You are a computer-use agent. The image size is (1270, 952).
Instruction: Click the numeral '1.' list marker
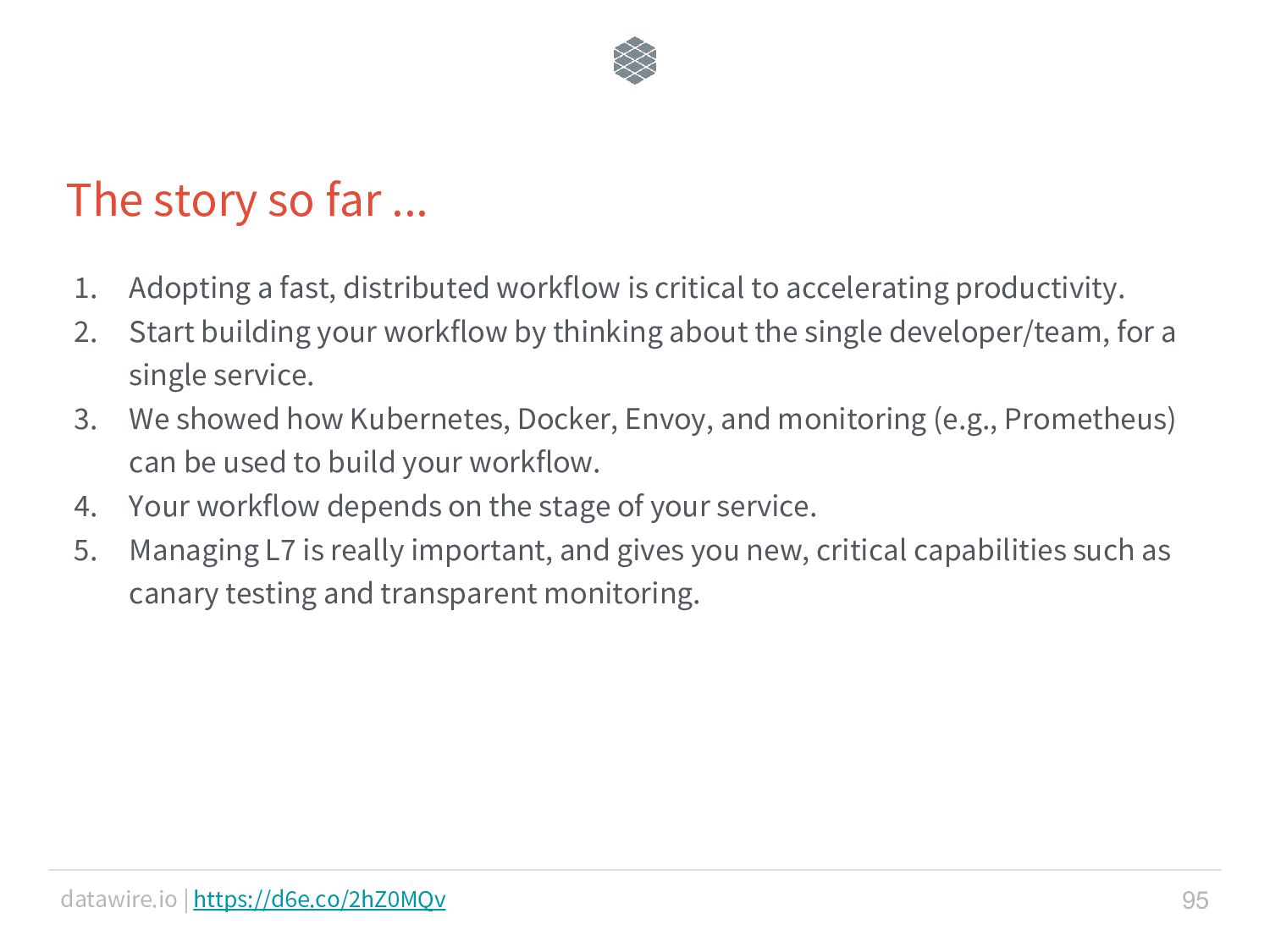click(x=86, y=289)
